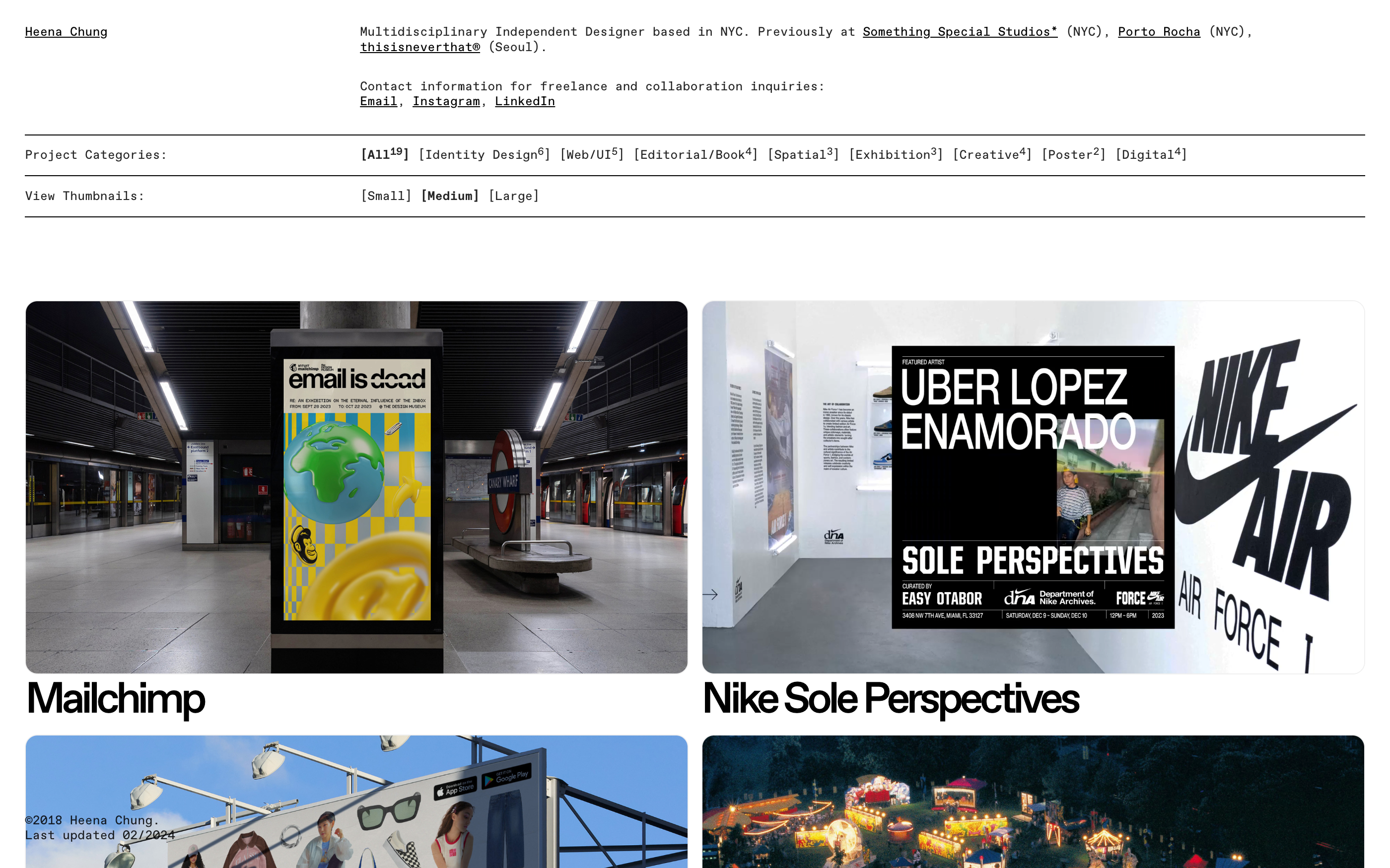Filter projects by Web/UI
1390x868 pixels.
(591, 154)
